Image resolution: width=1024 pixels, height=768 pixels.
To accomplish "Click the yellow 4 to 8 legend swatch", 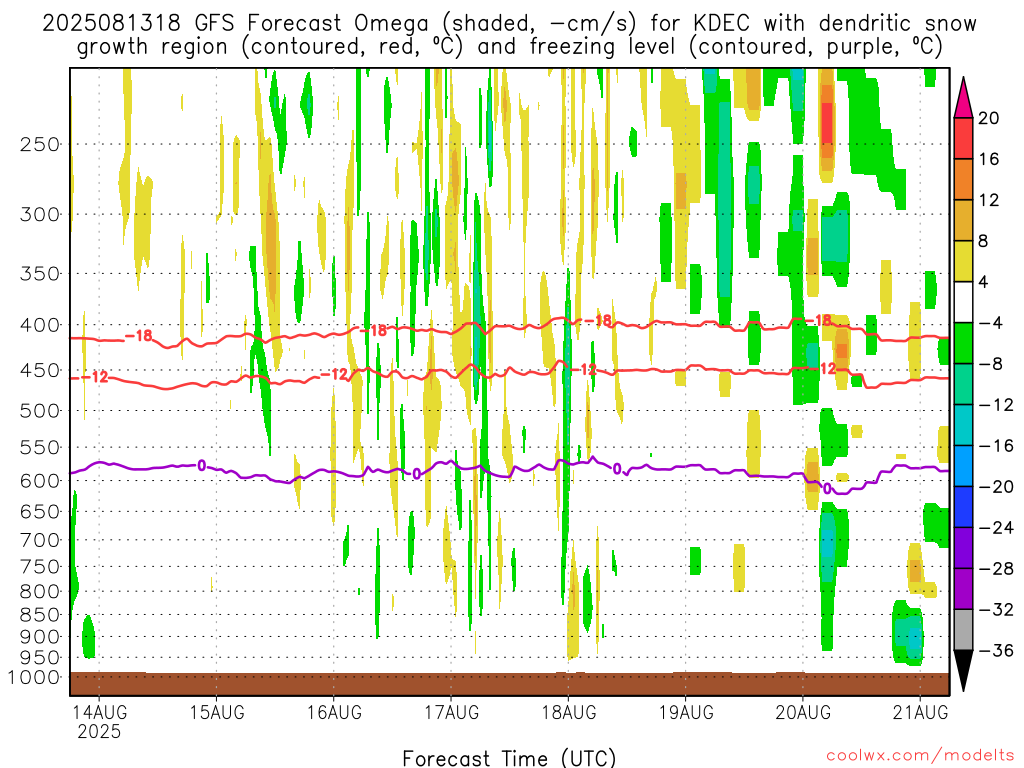I will click(x=963, y=261).
